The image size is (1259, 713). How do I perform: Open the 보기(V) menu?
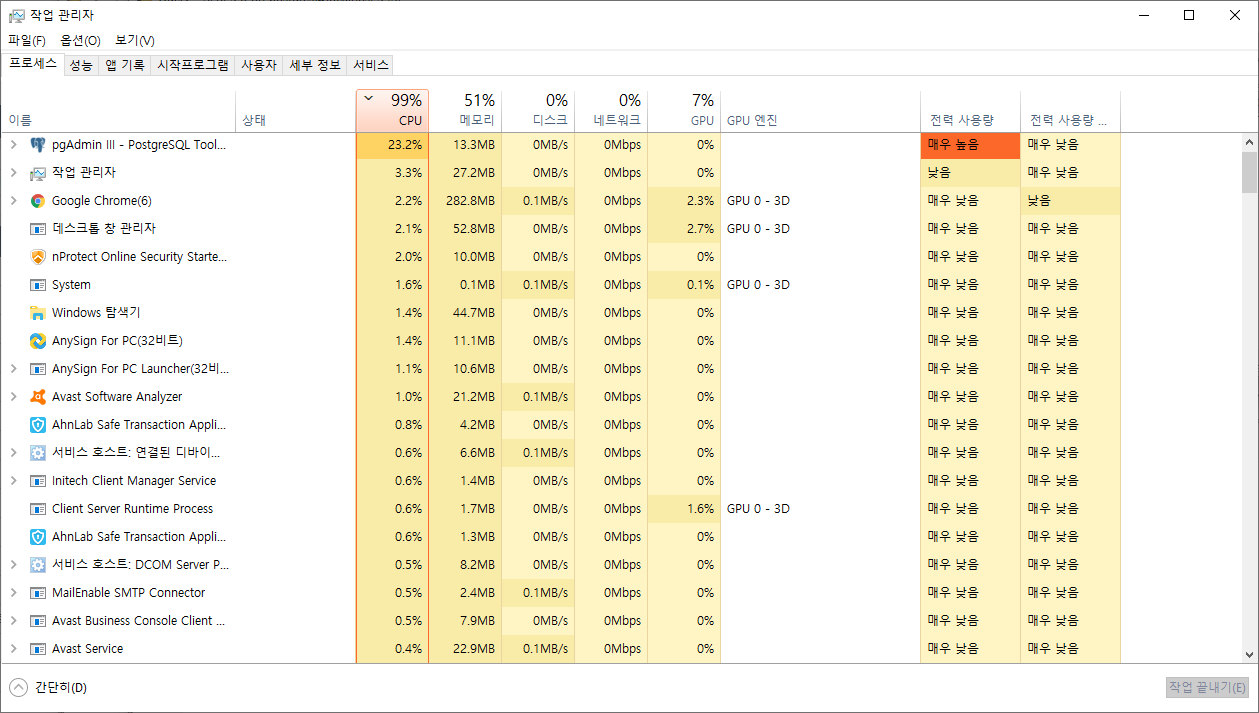[135, 40]
